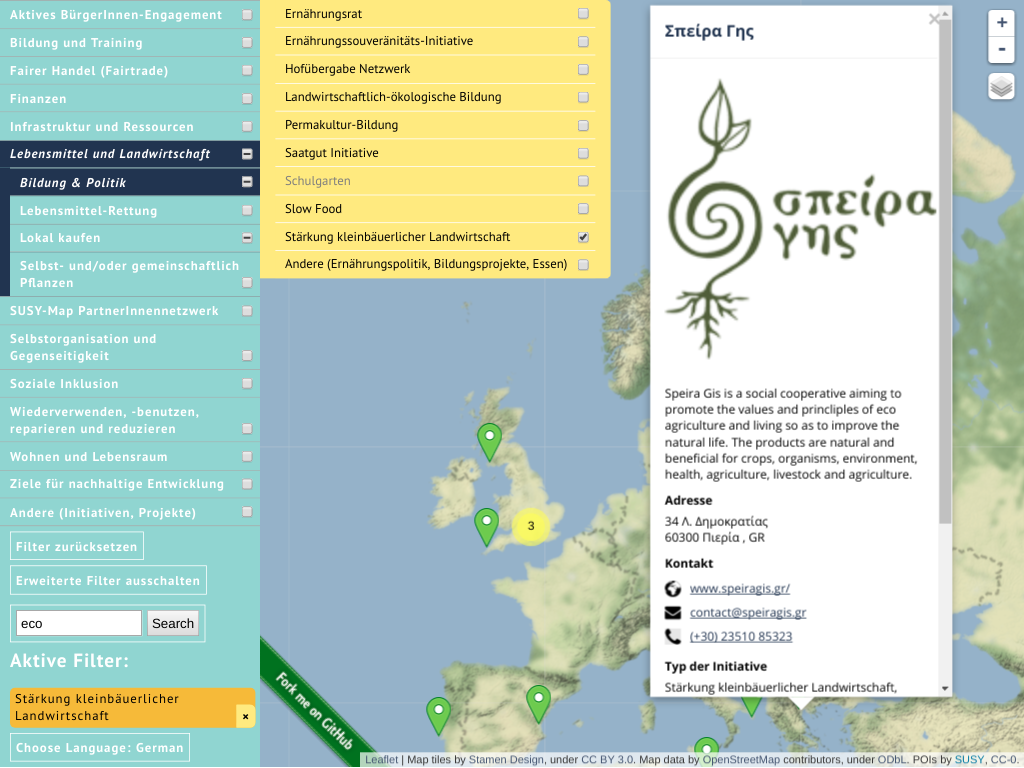Click the popup scrollbar thumb
The image size is (1024, 768).
[945, 271]
